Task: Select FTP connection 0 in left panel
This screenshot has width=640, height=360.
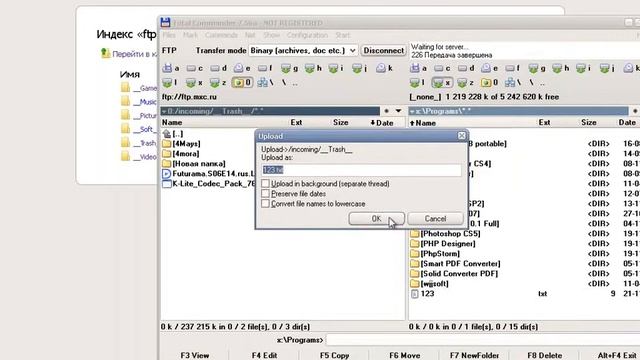Action: pos(242,82)
